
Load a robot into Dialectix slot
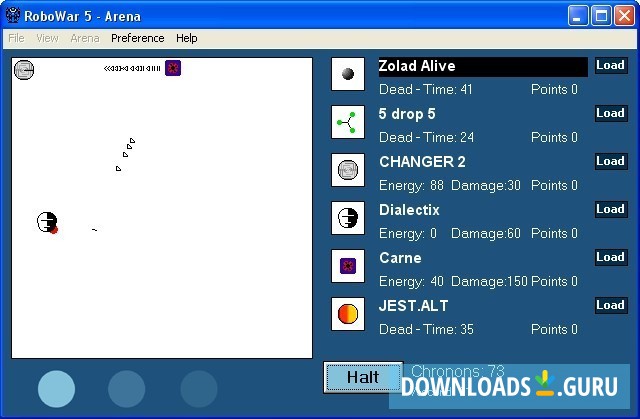pos(611,209)
